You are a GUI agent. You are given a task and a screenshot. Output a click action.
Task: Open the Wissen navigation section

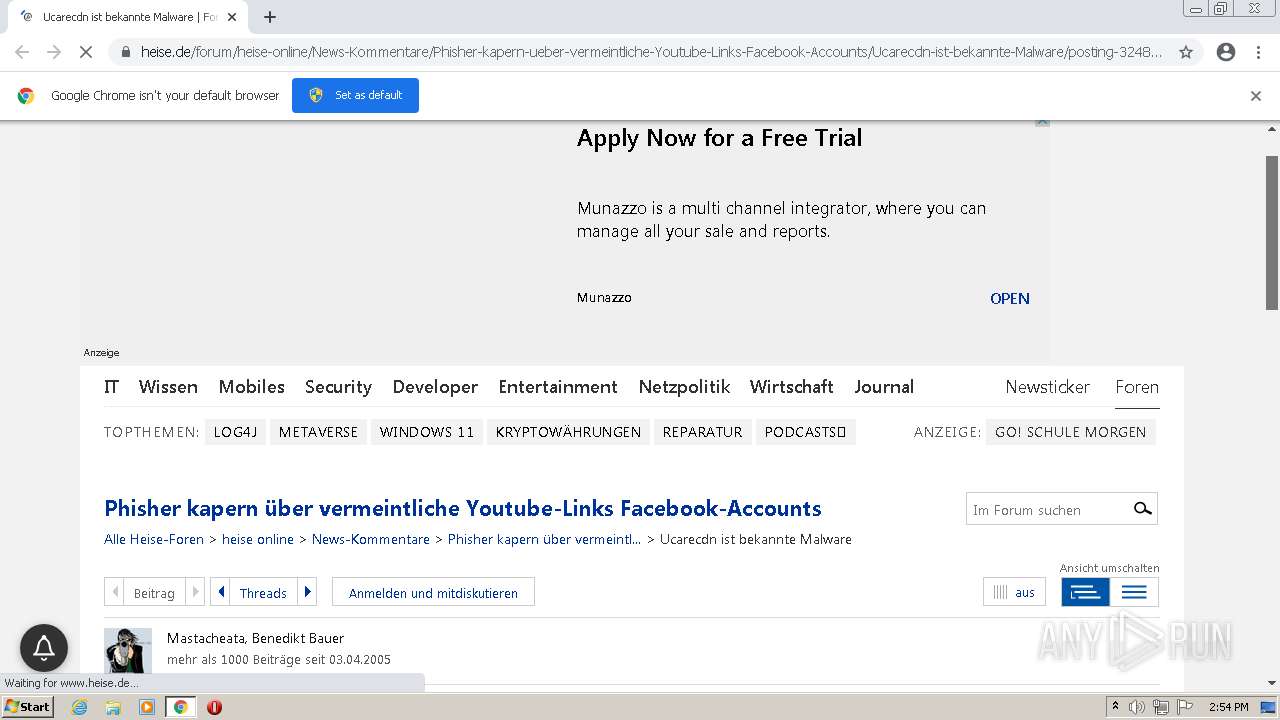[168, 387]
